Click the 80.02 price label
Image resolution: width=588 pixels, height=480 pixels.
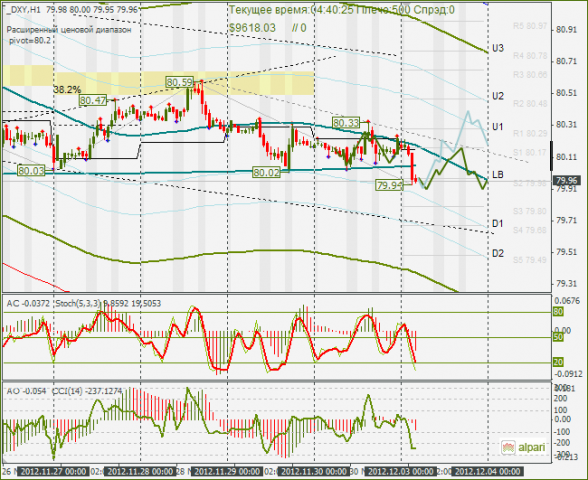(x=266, y=172)
